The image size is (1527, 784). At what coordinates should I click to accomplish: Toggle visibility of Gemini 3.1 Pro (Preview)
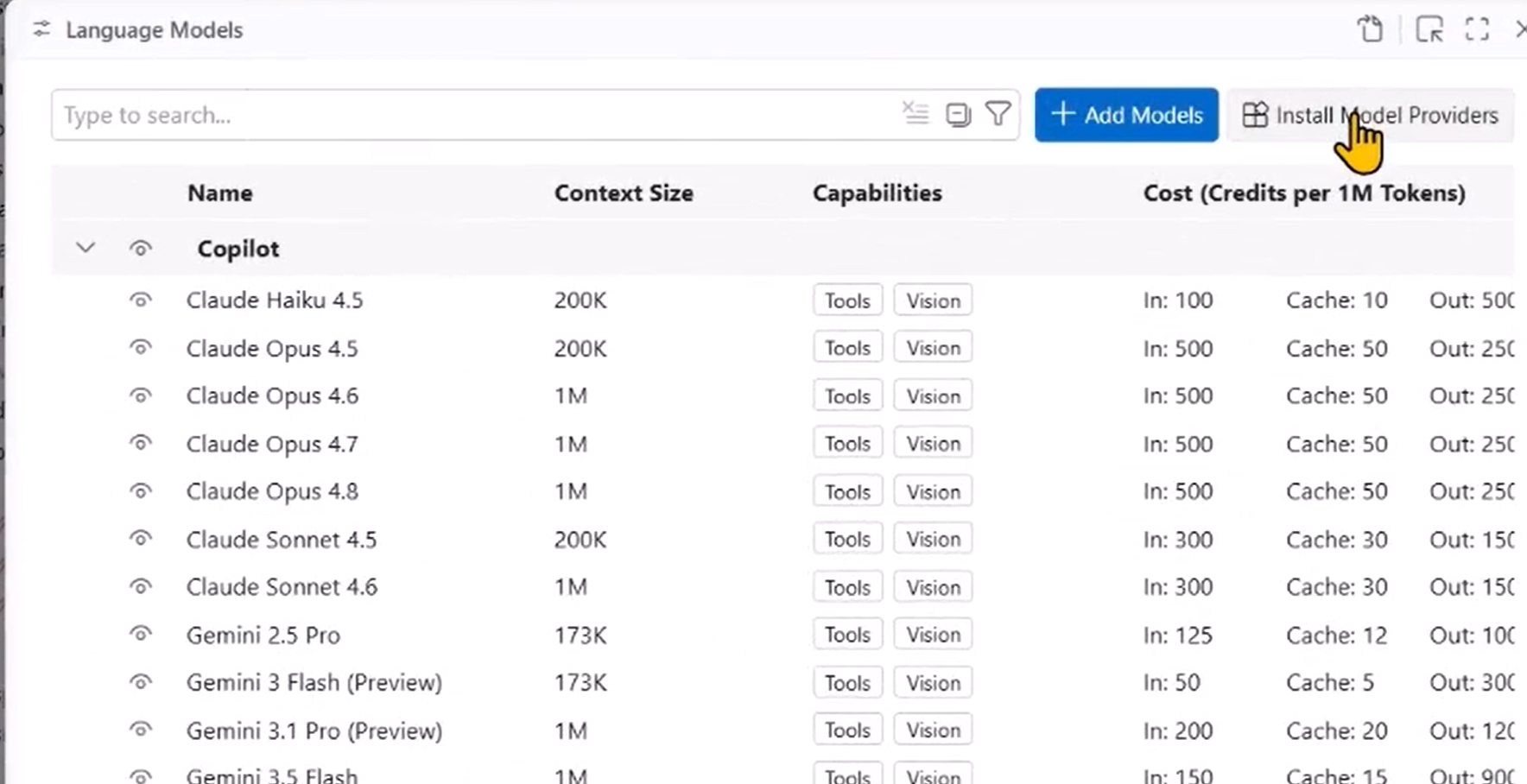[141, 730]
